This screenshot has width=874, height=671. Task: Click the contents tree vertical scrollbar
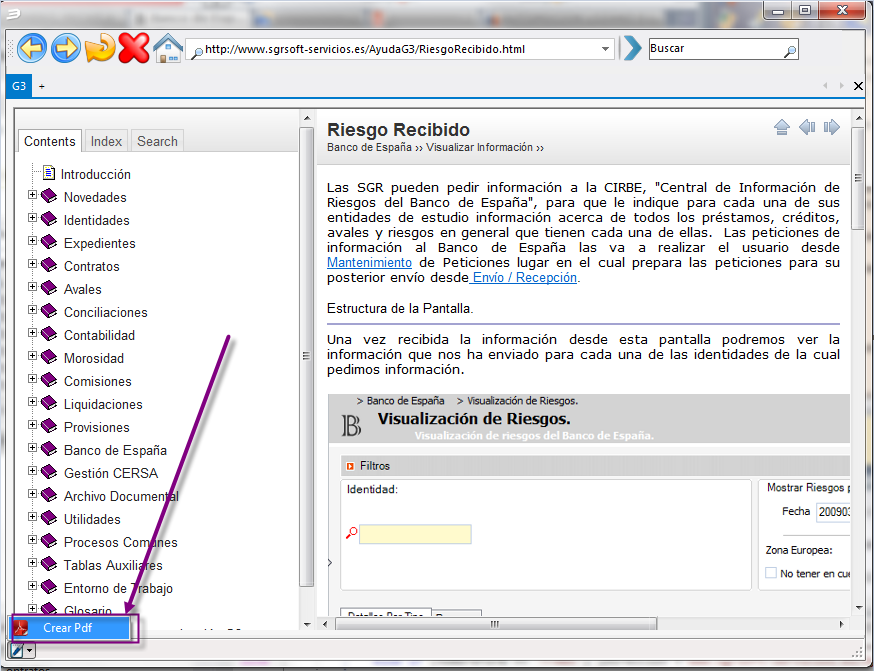click(x=307, y=357)
